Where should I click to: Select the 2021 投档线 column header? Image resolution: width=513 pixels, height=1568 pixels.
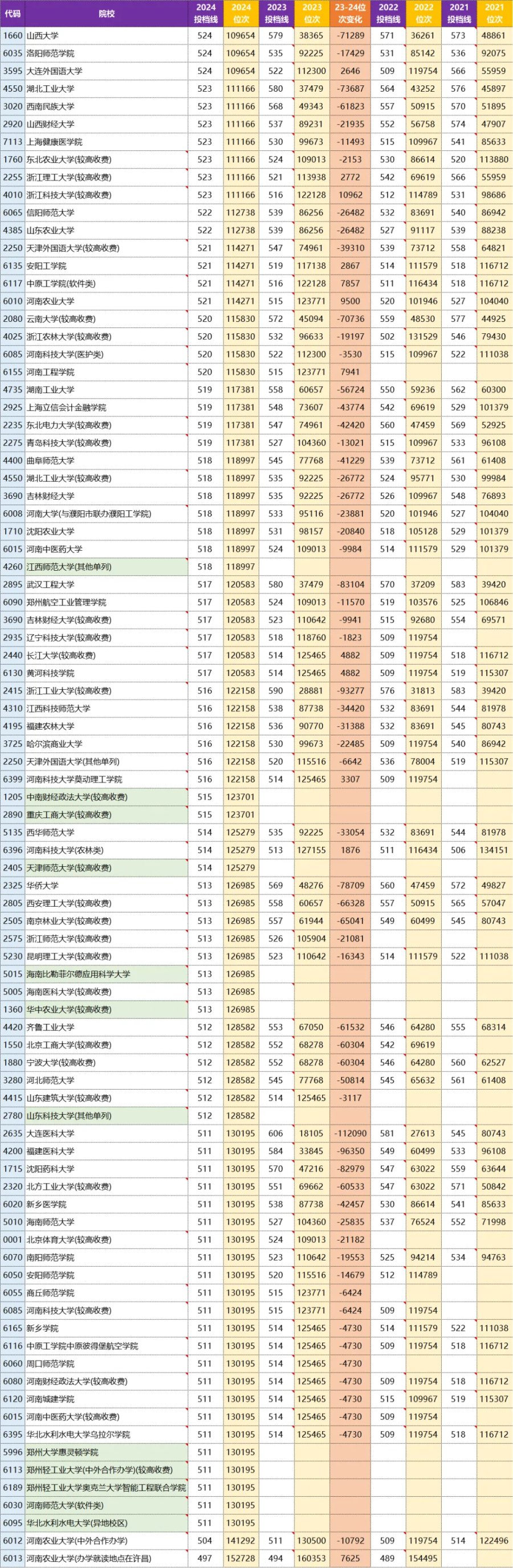click(x=459, y=14)
